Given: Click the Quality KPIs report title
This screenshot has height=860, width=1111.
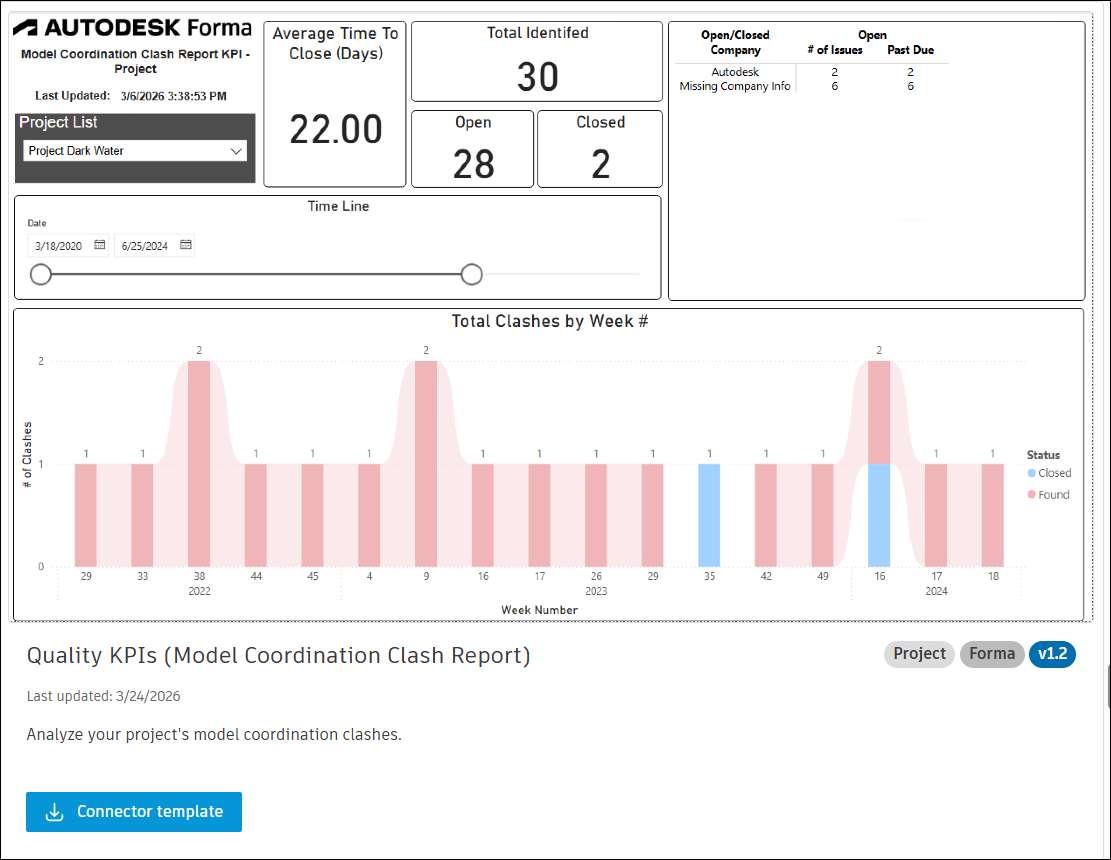Looking at the screenshot, I should [278, 655].
